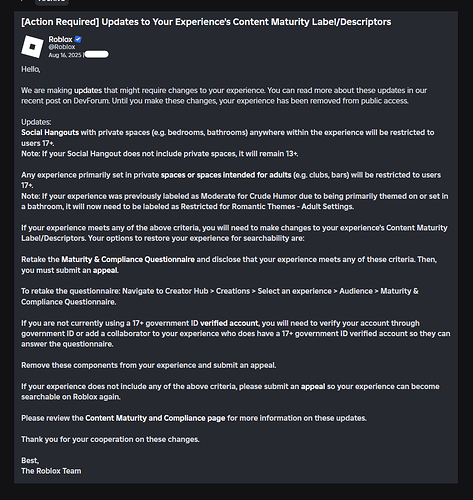The height and width of the screenshot is (500, 473).
Task: Follow the 'Social Hangouts' link
Action: click(x=50, y=133)
